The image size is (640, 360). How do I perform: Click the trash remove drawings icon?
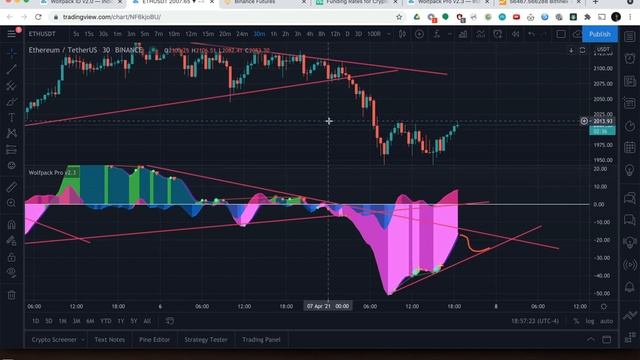pyautogui.click(x=11, y=295)
